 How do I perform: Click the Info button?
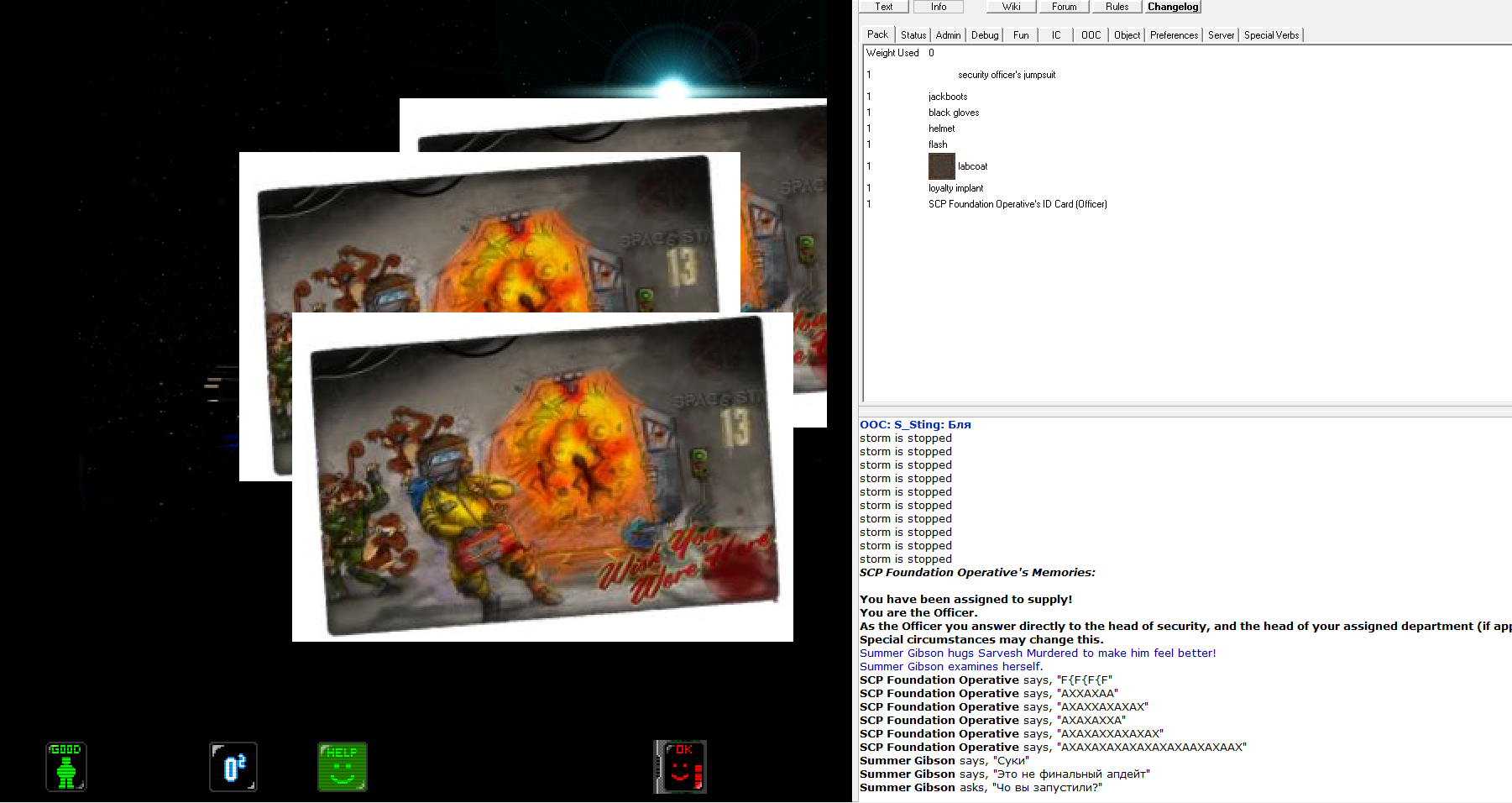click(938, 7)
